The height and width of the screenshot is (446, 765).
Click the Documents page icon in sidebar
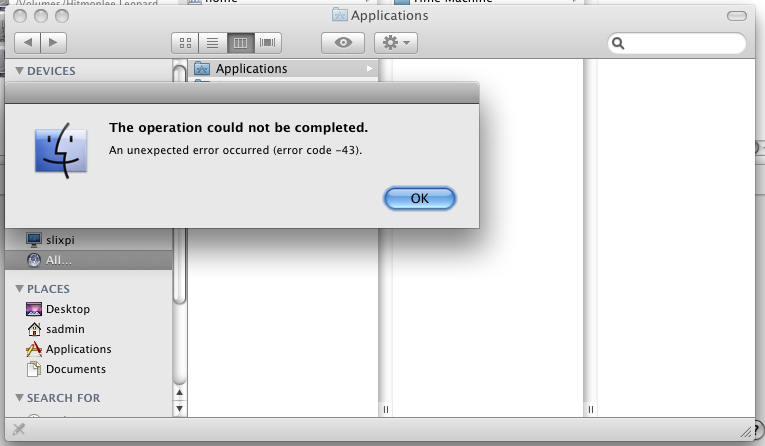[34, 369]
